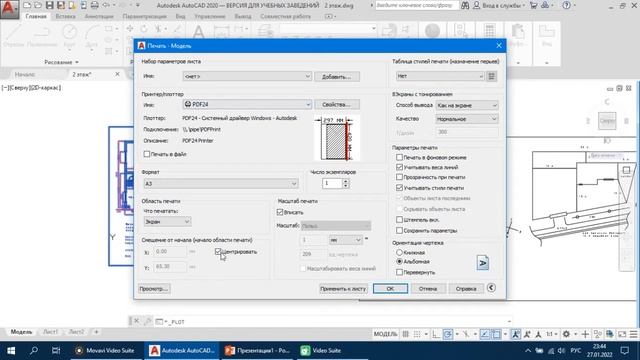The width and height of the screenshot is (640, 360).
Task: Open the AutoCAD application menu red A logo
Action: point(9,9)
